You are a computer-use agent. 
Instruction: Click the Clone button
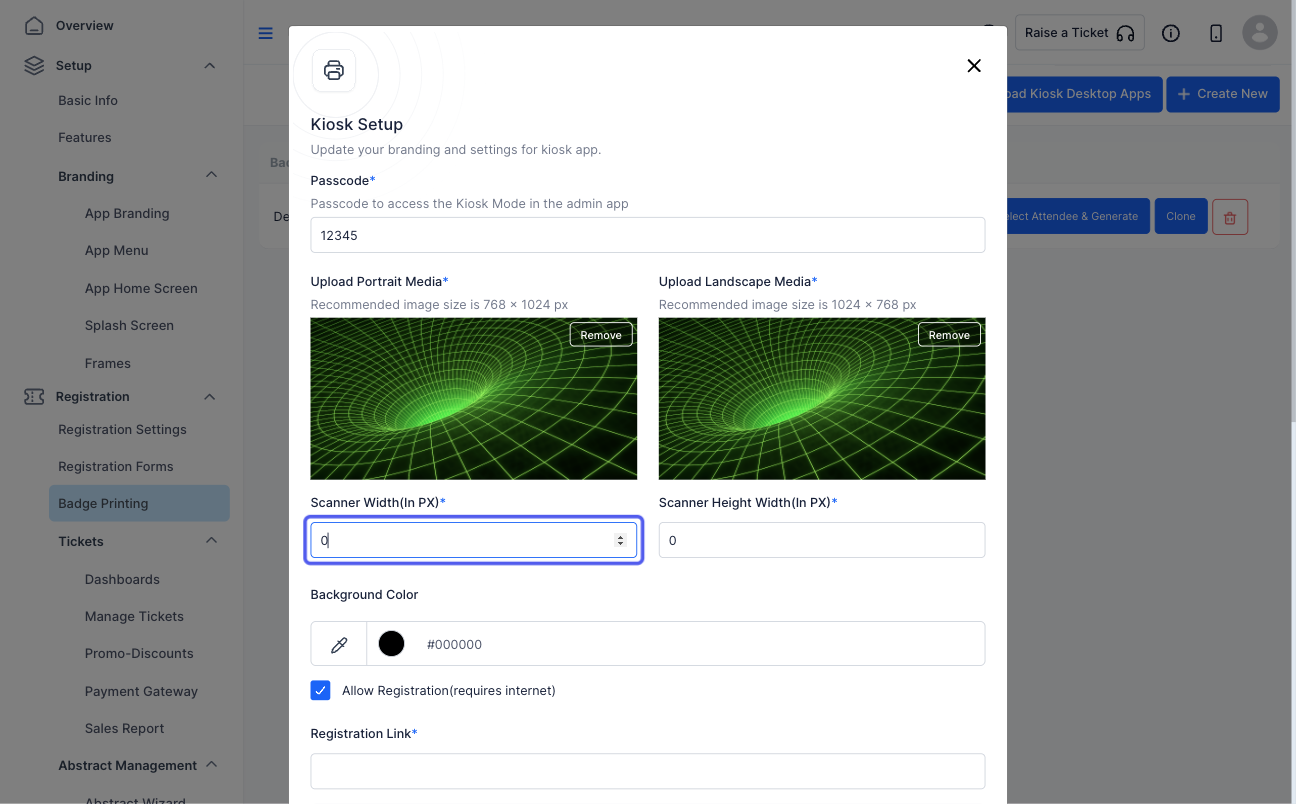[x=1180, y=216]
